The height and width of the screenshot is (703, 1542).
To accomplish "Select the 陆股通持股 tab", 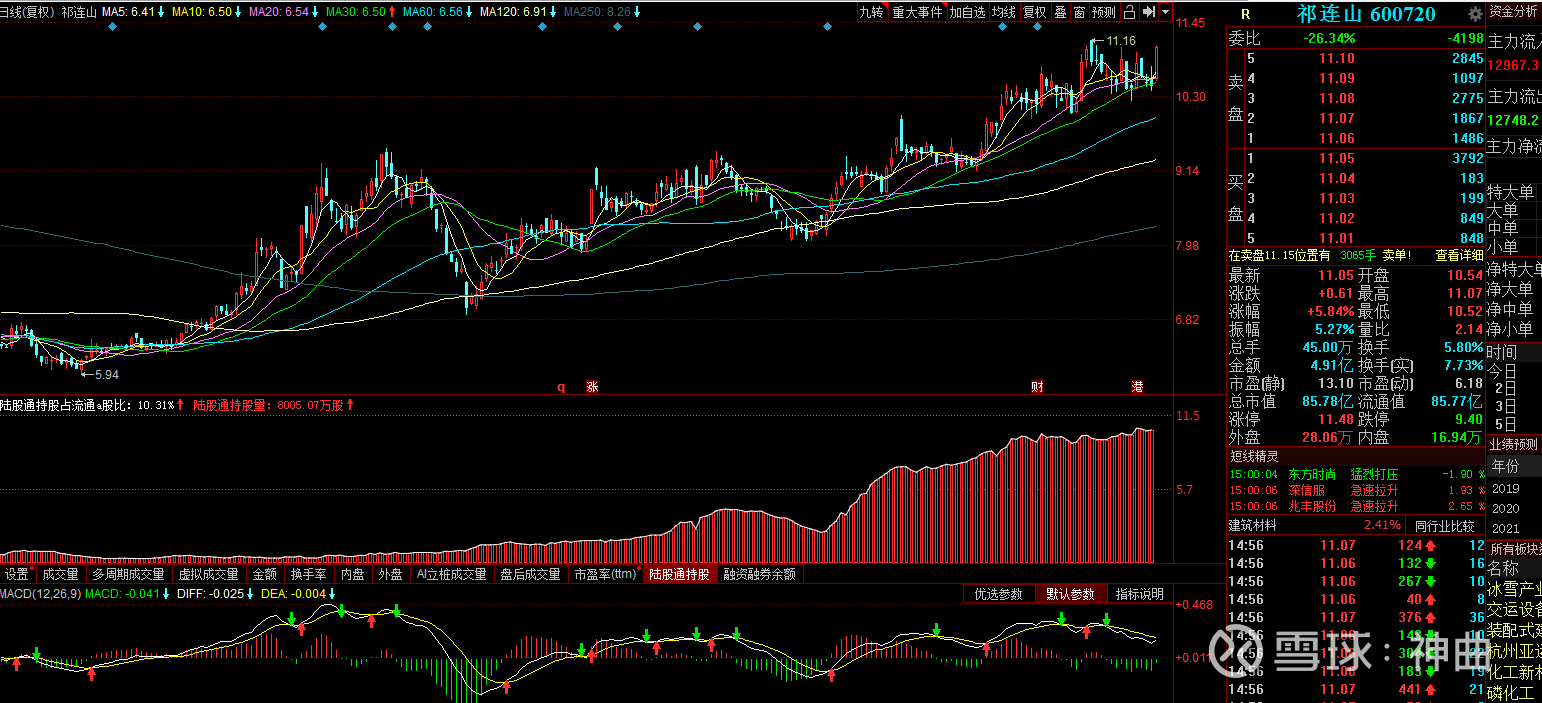I will (x=679, y=574).
